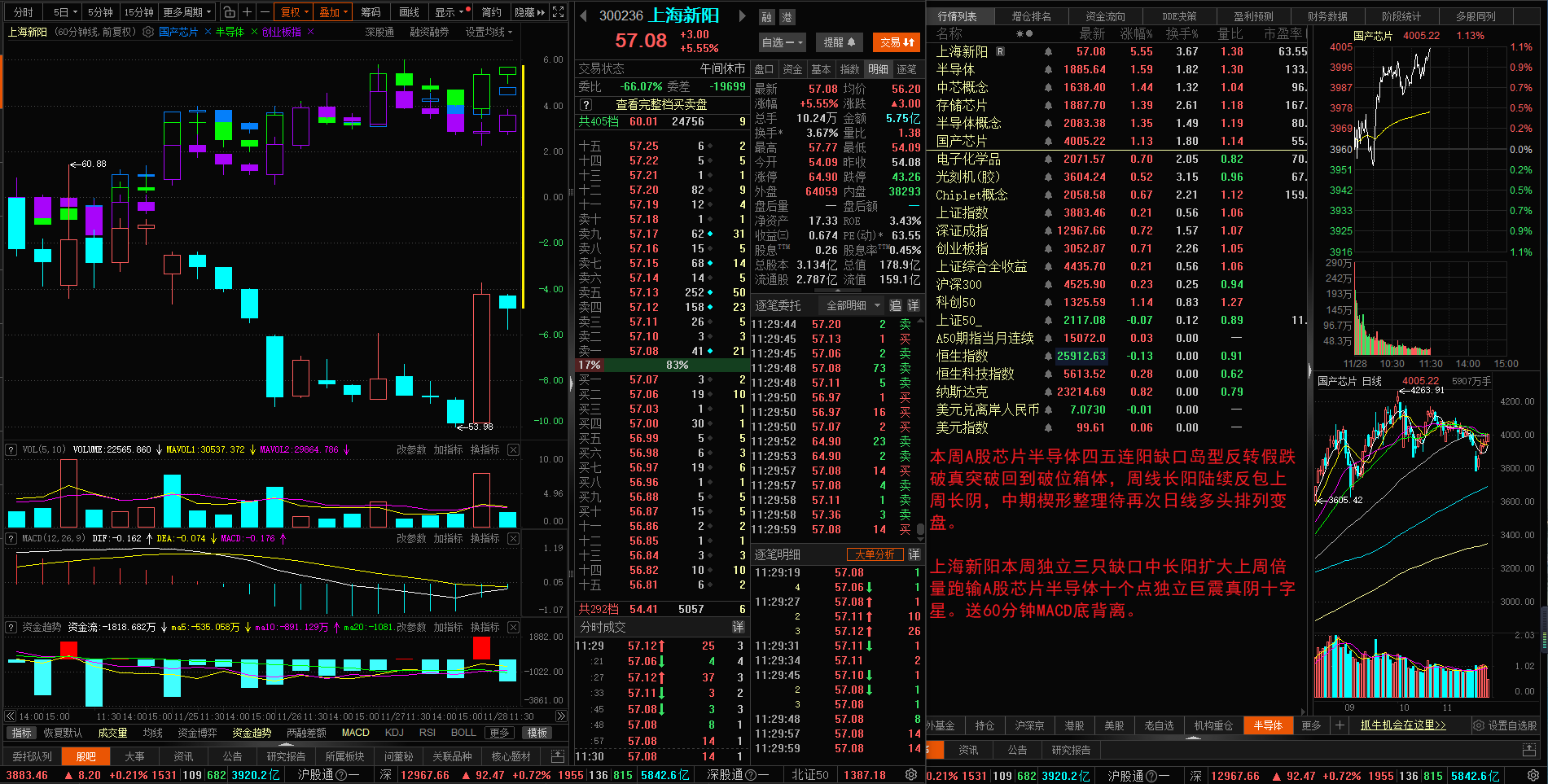Toggle the BOLL indicator
The height and width of the screenshot is (784, 1548).
pos(463,733)
